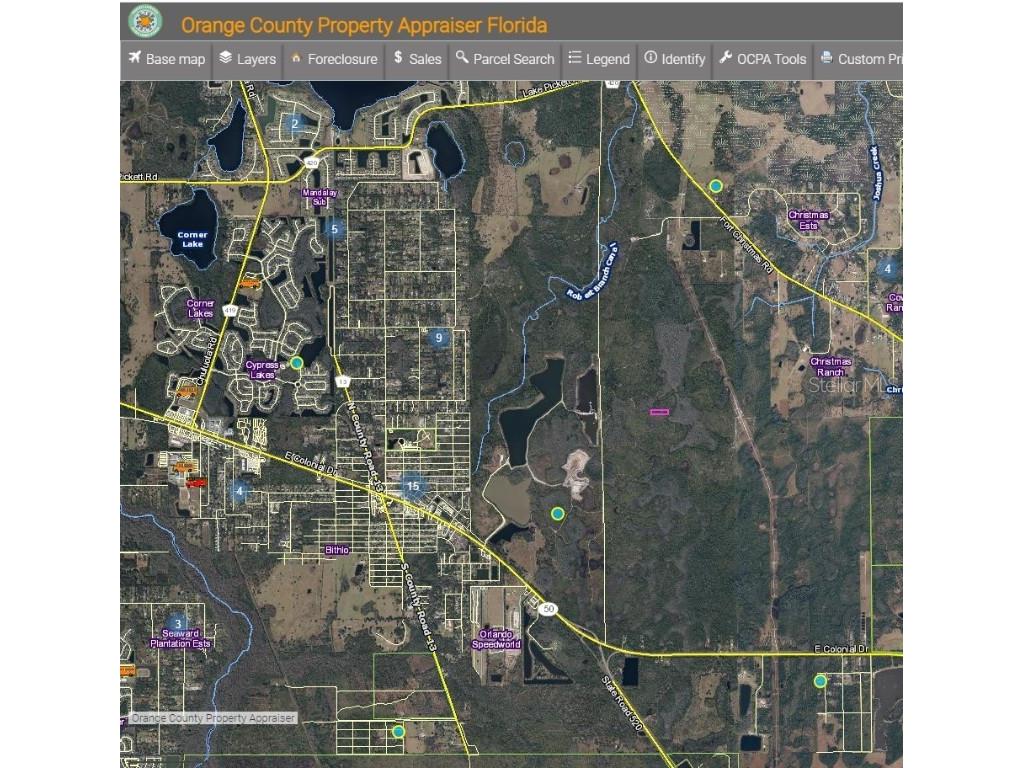Select the Sales toolbar menu item
The width and height of the screenshot is (1024, 768).
tap(416, 59)
